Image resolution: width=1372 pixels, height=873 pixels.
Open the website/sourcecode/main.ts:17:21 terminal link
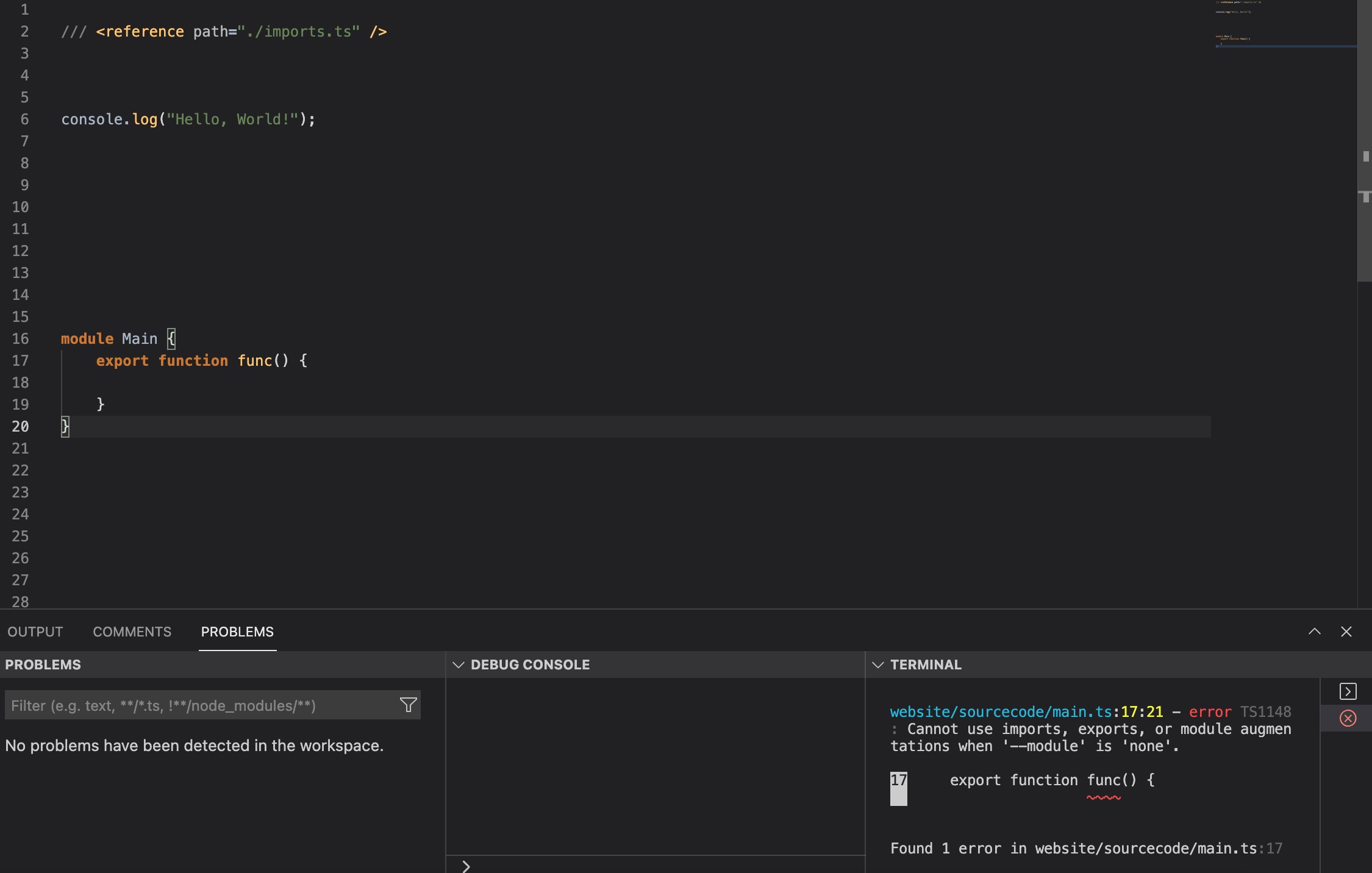pyautogui.click(x=1026, y=711)
